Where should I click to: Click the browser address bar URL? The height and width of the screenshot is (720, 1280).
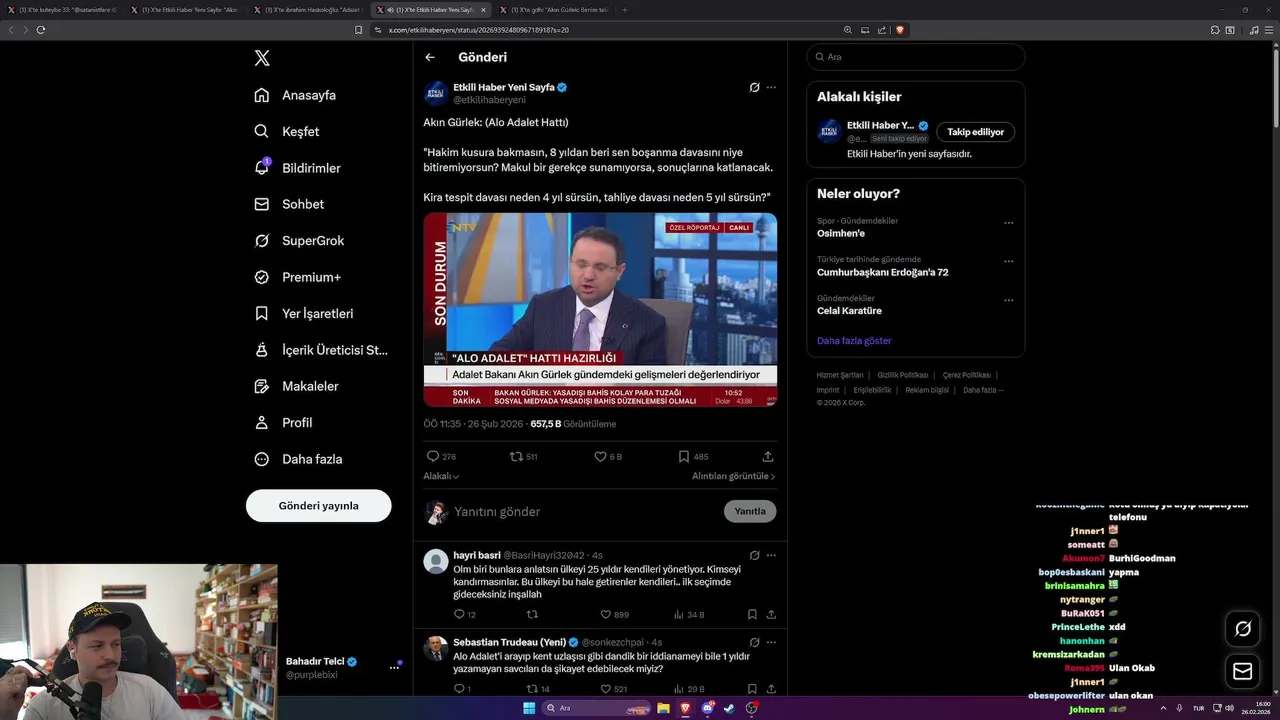point(479,30)
